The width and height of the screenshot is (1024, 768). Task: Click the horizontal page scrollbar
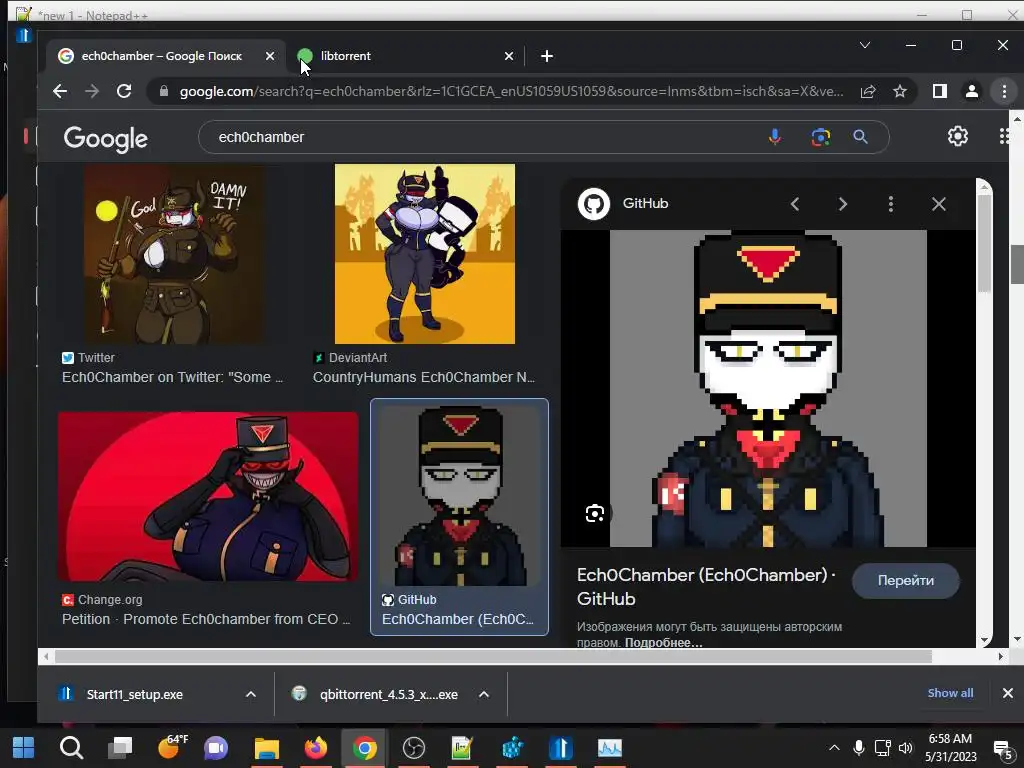(x=493, y=656)
